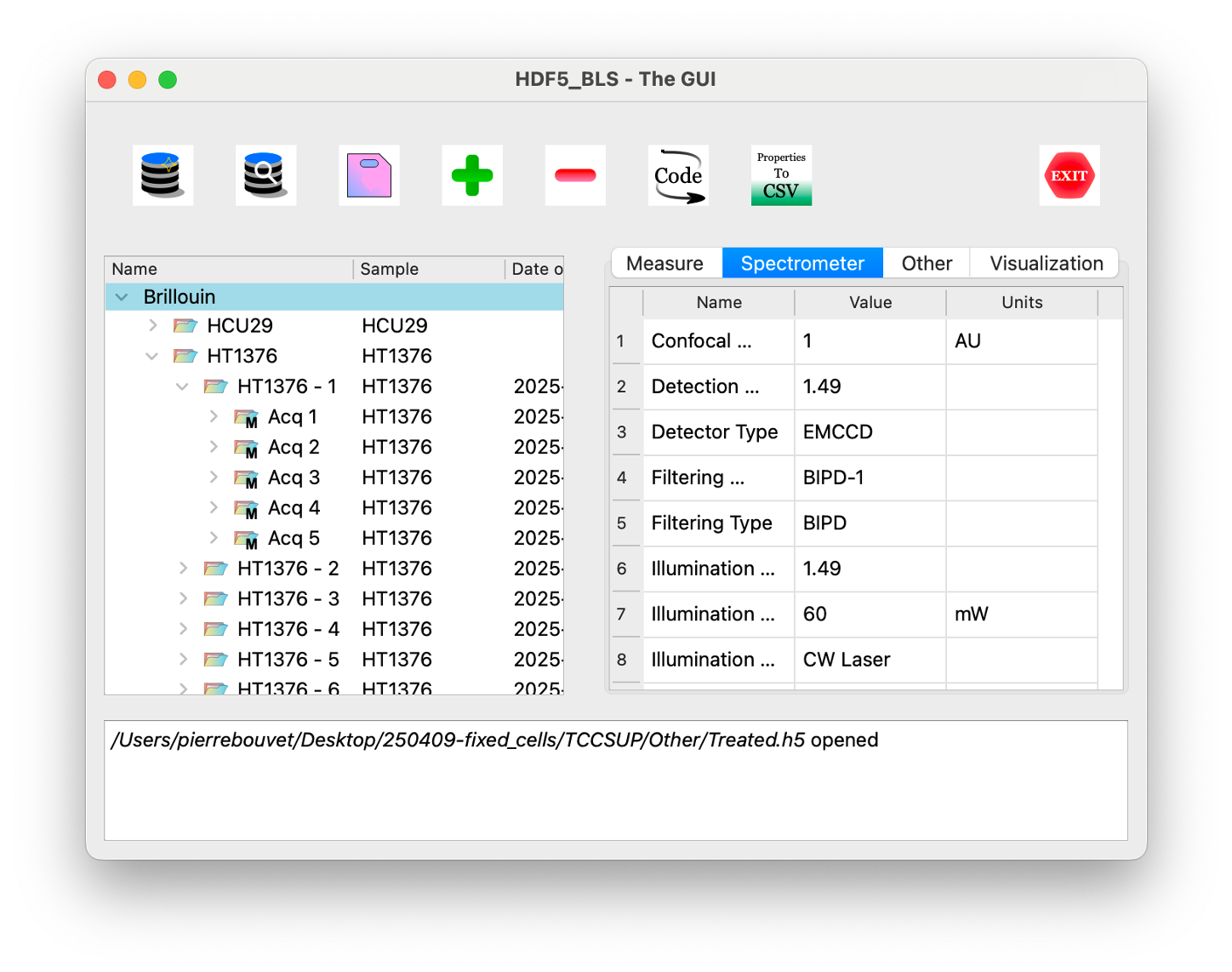This screenshot has height=972, width=1232.
Task: Click the Detector Type value EMCCD cell
Action: (869, 432)
